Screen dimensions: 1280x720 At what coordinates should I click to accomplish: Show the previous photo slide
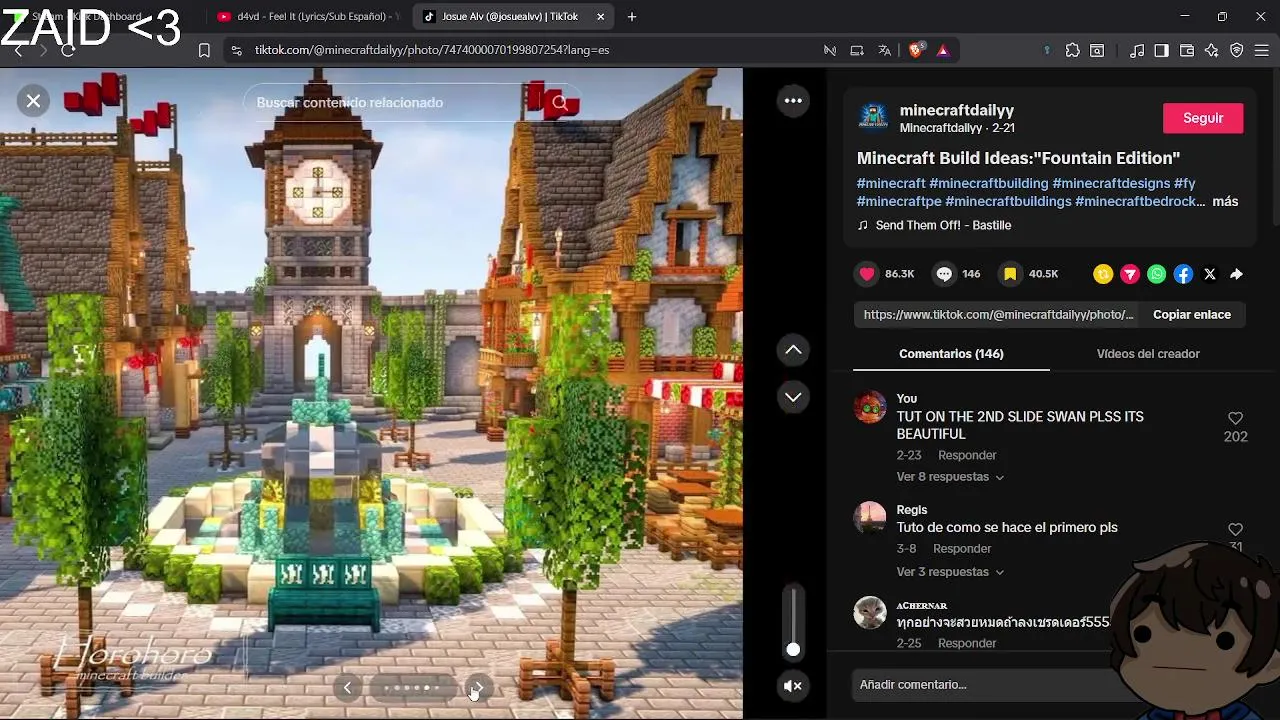tap(347, 688)
